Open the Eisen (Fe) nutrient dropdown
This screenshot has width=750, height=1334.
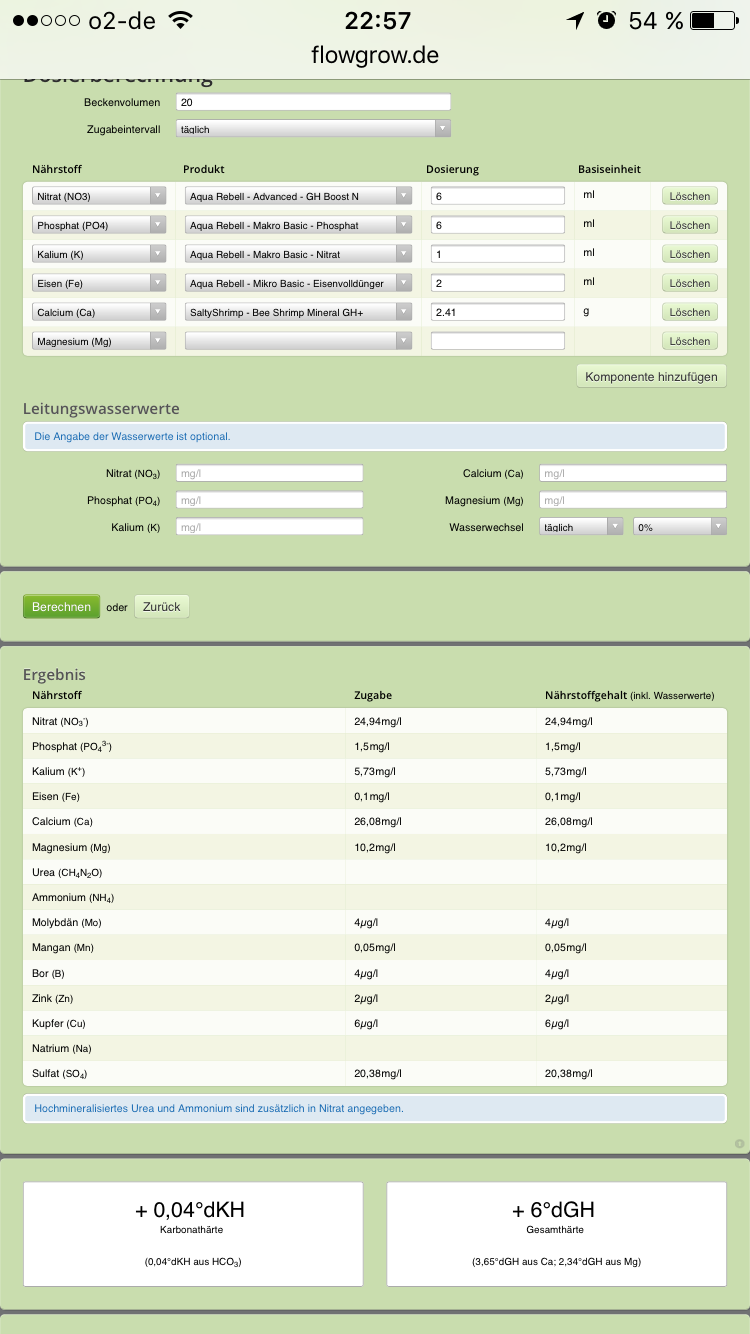(x=99, y=283)
